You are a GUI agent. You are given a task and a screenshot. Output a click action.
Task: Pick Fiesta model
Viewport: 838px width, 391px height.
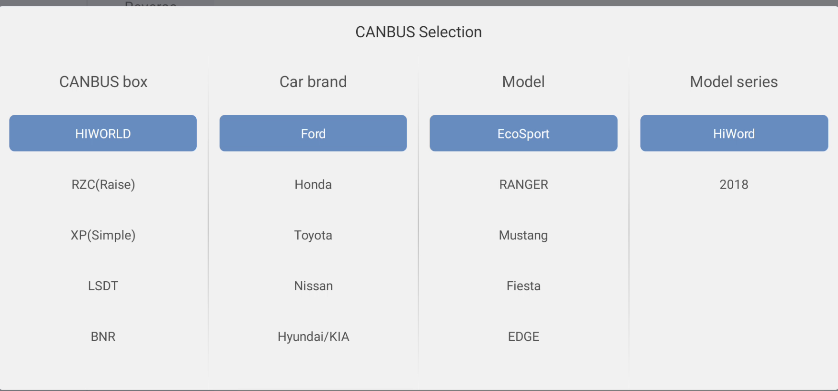[x=524, y=286]
